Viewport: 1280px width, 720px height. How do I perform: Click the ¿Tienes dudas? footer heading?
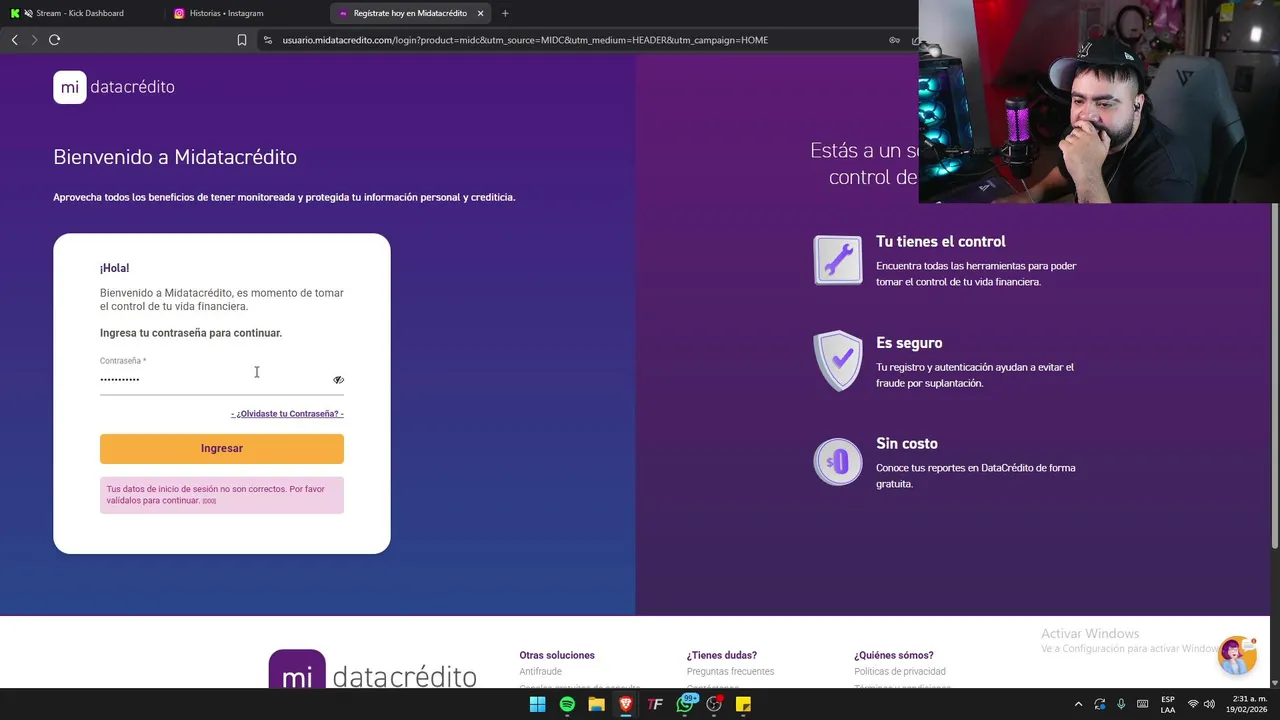tap(722, 656)
